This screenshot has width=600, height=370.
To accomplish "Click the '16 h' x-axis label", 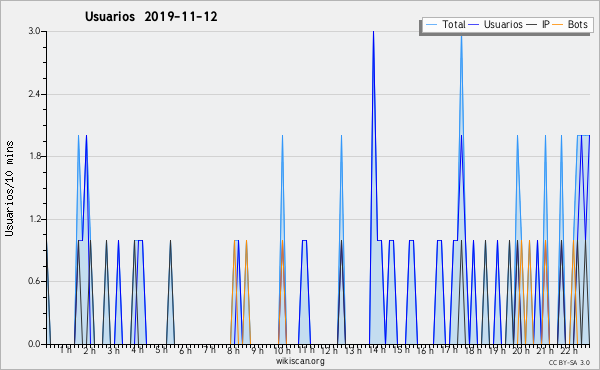I will tap(425, 350).
